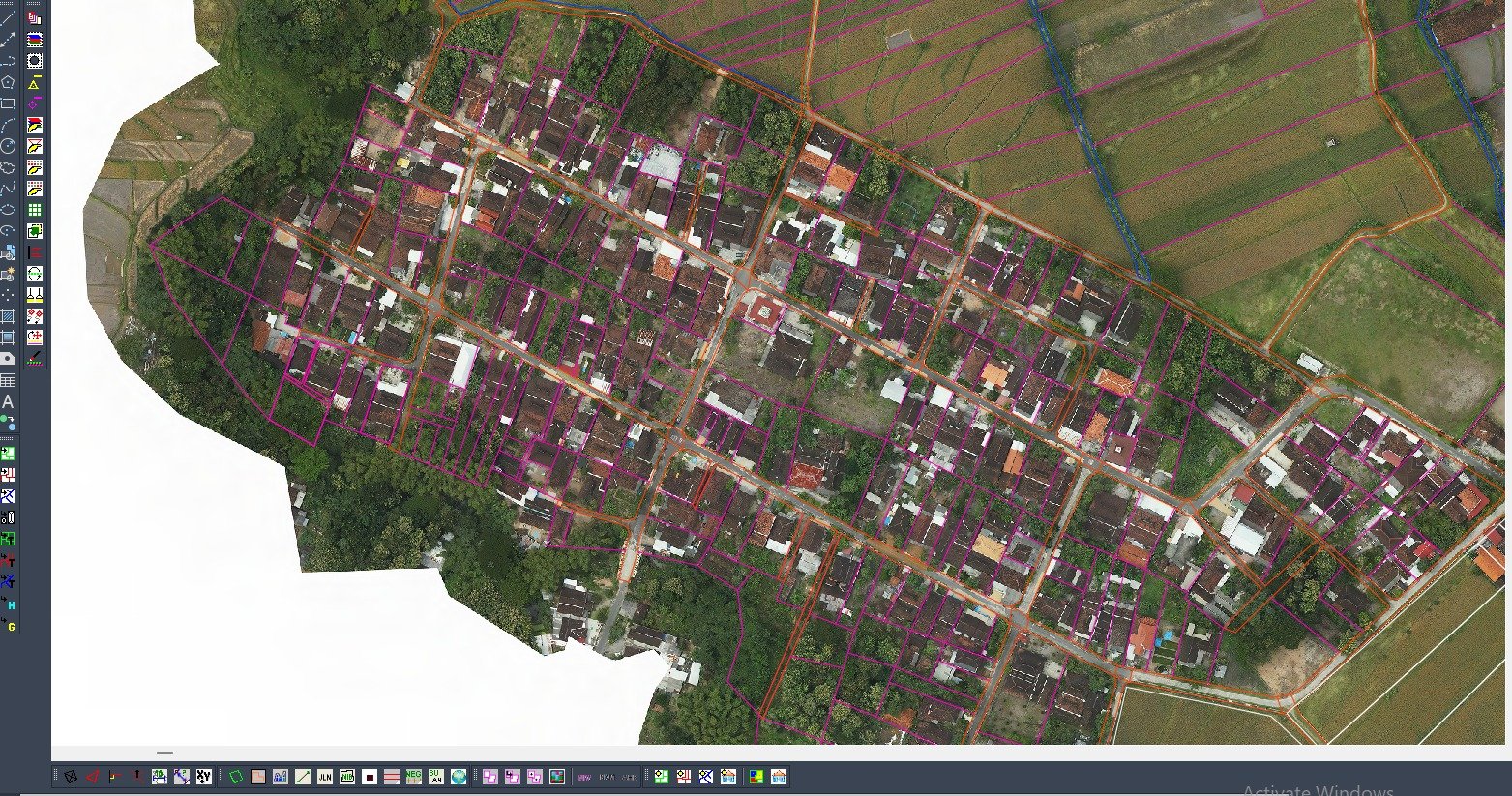Click the NEG toolbar icon
The height and width of the screenshot is (796, 1512).
413,776
